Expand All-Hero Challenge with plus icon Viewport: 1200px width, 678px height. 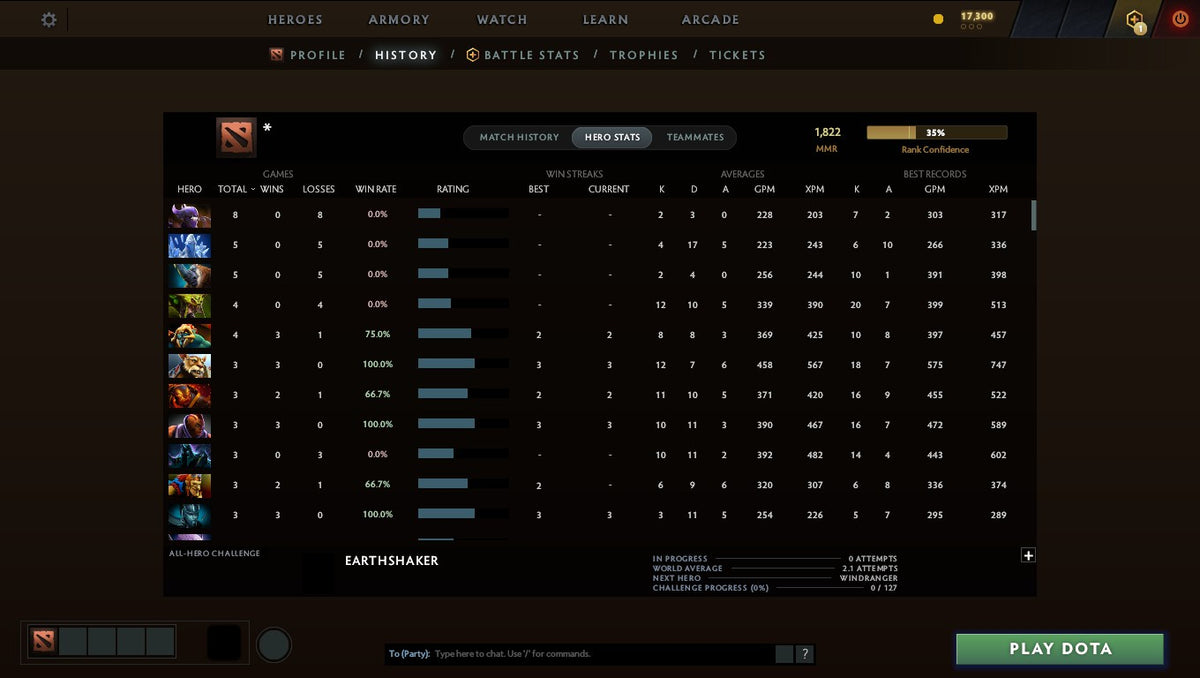(1028, 556)
